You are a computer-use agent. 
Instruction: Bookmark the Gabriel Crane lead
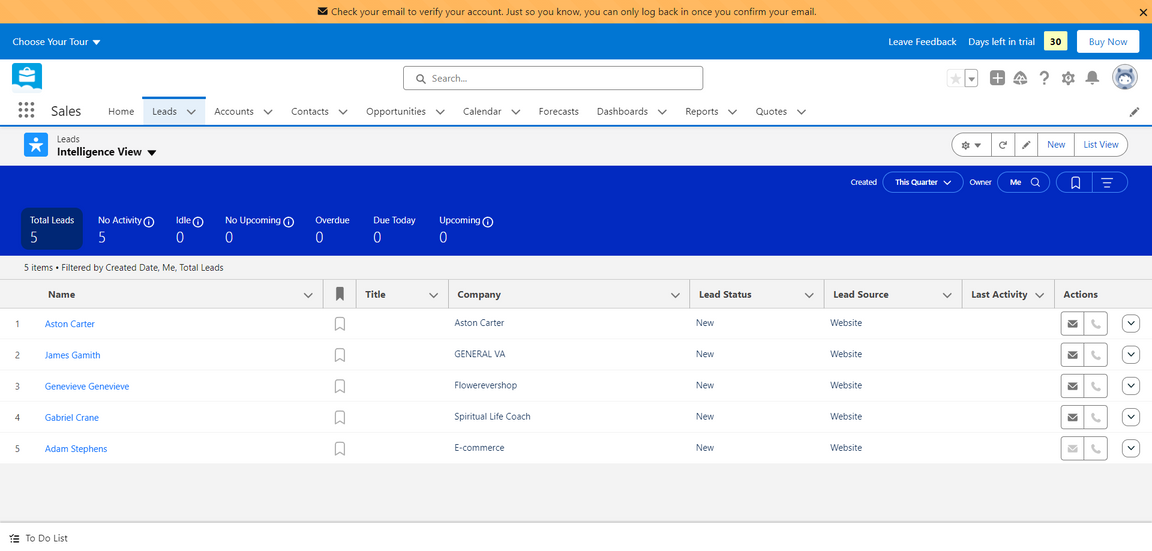point(339,417)
